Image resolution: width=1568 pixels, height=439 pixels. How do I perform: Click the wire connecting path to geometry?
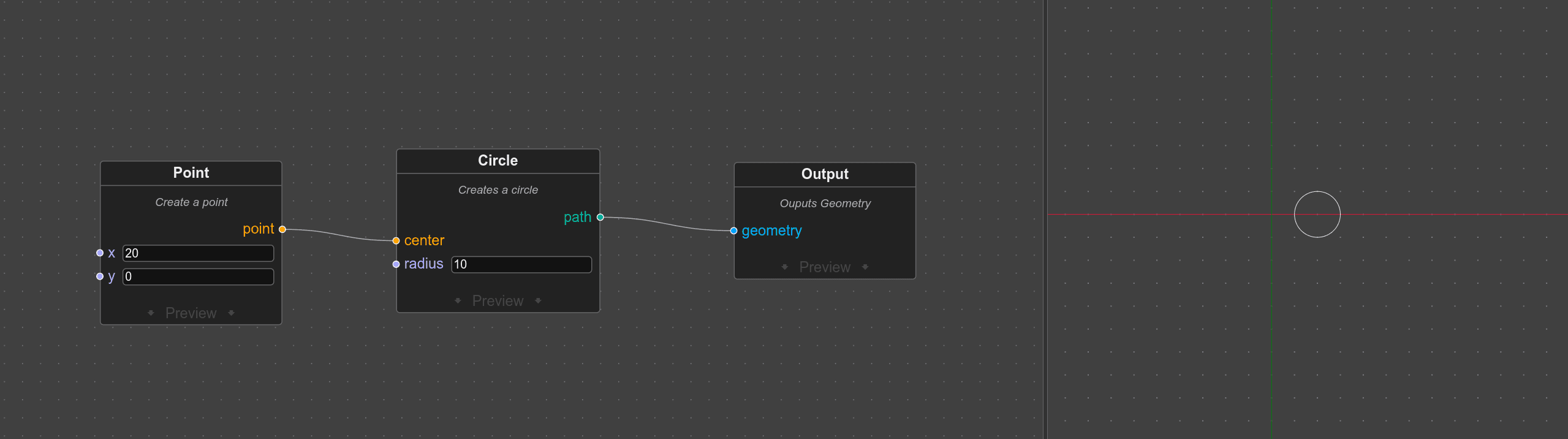click(x=667, y=224)
